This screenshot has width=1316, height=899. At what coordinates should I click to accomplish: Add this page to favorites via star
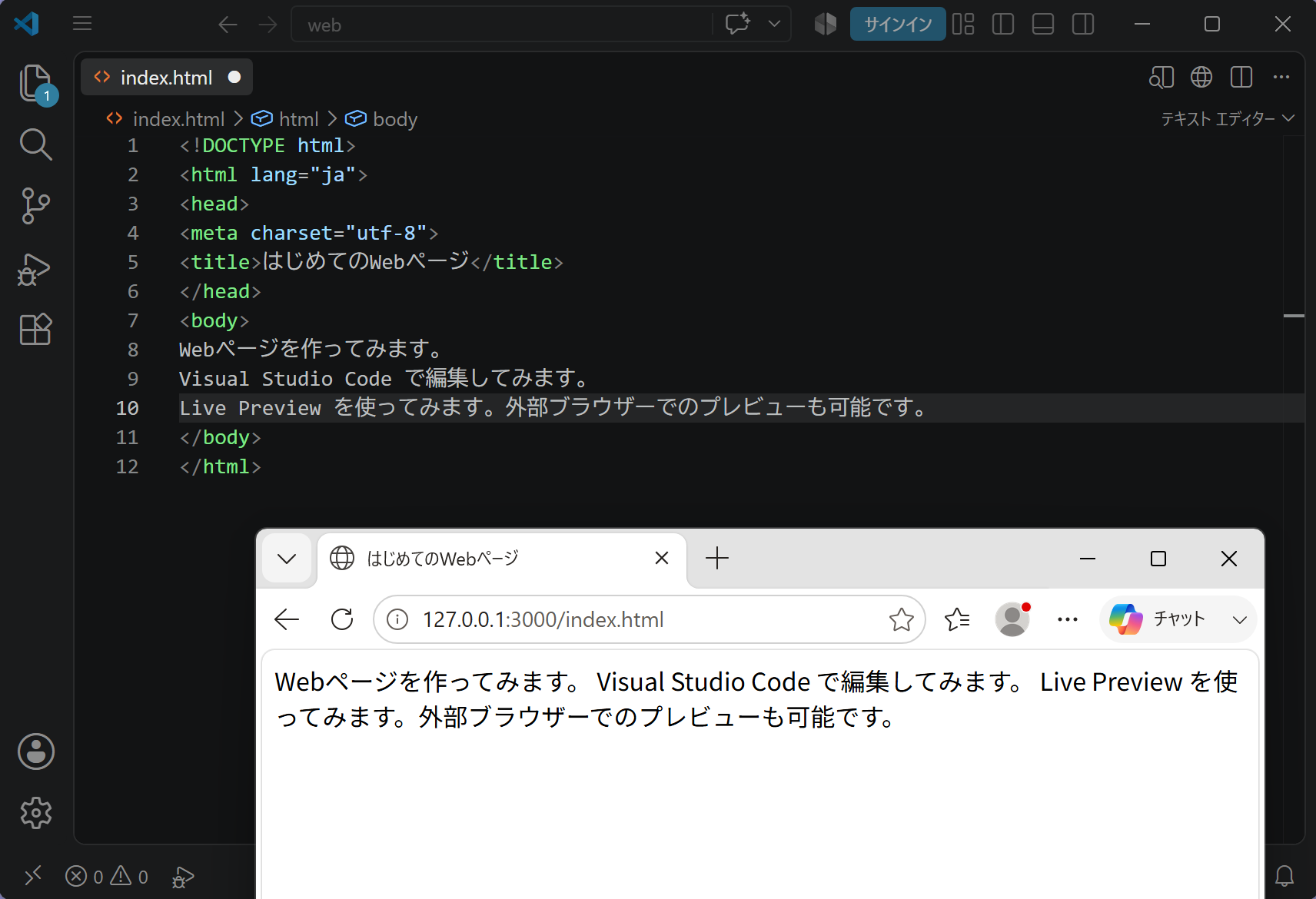[902, 619]
